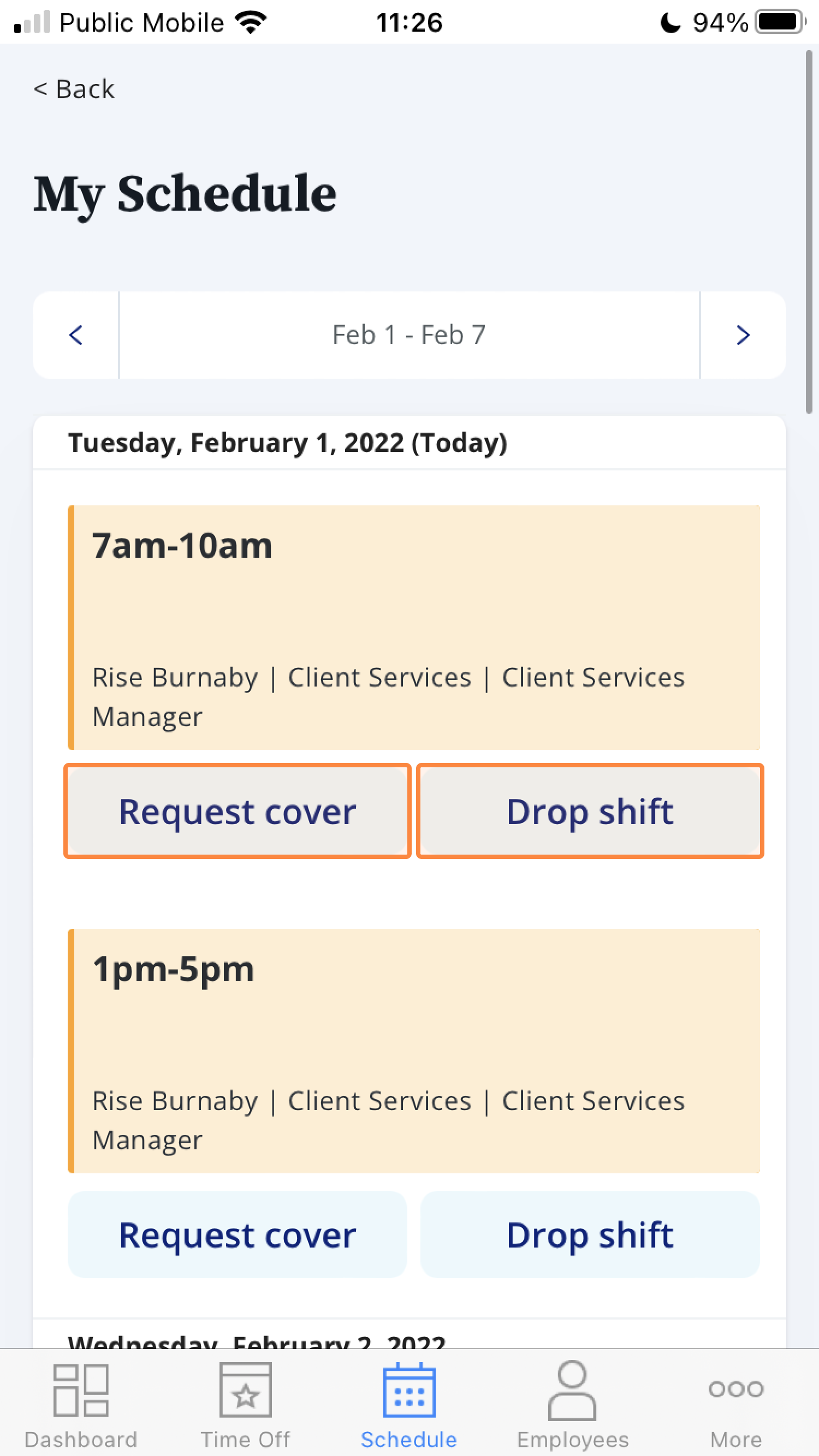This screenshot has height=1456, width=819.
Task: Open the Employees person icon
Action: [x=572, y=1390]
